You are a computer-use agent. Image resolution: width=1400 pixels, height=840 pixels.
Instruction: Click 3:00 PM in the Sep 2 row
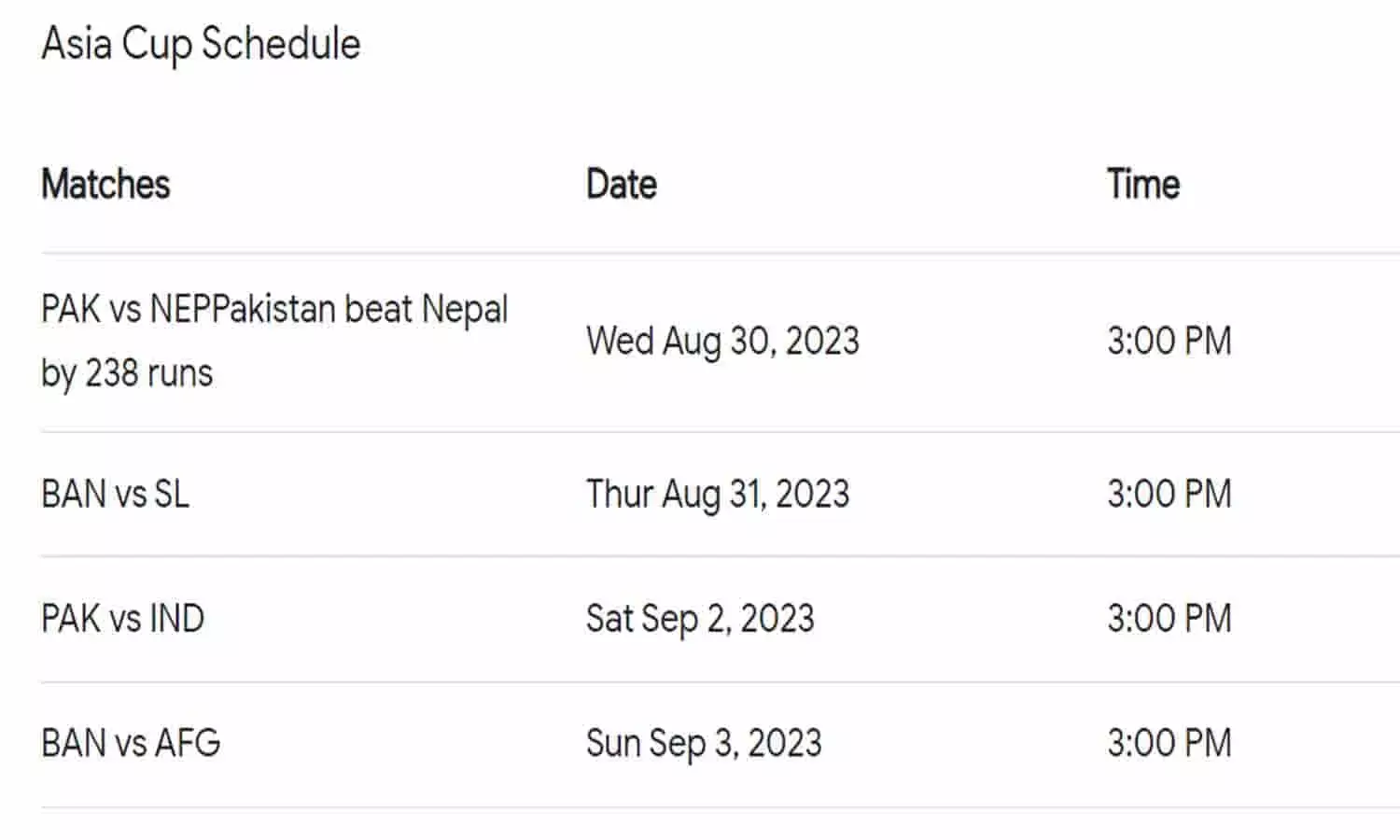point(1169,619)
